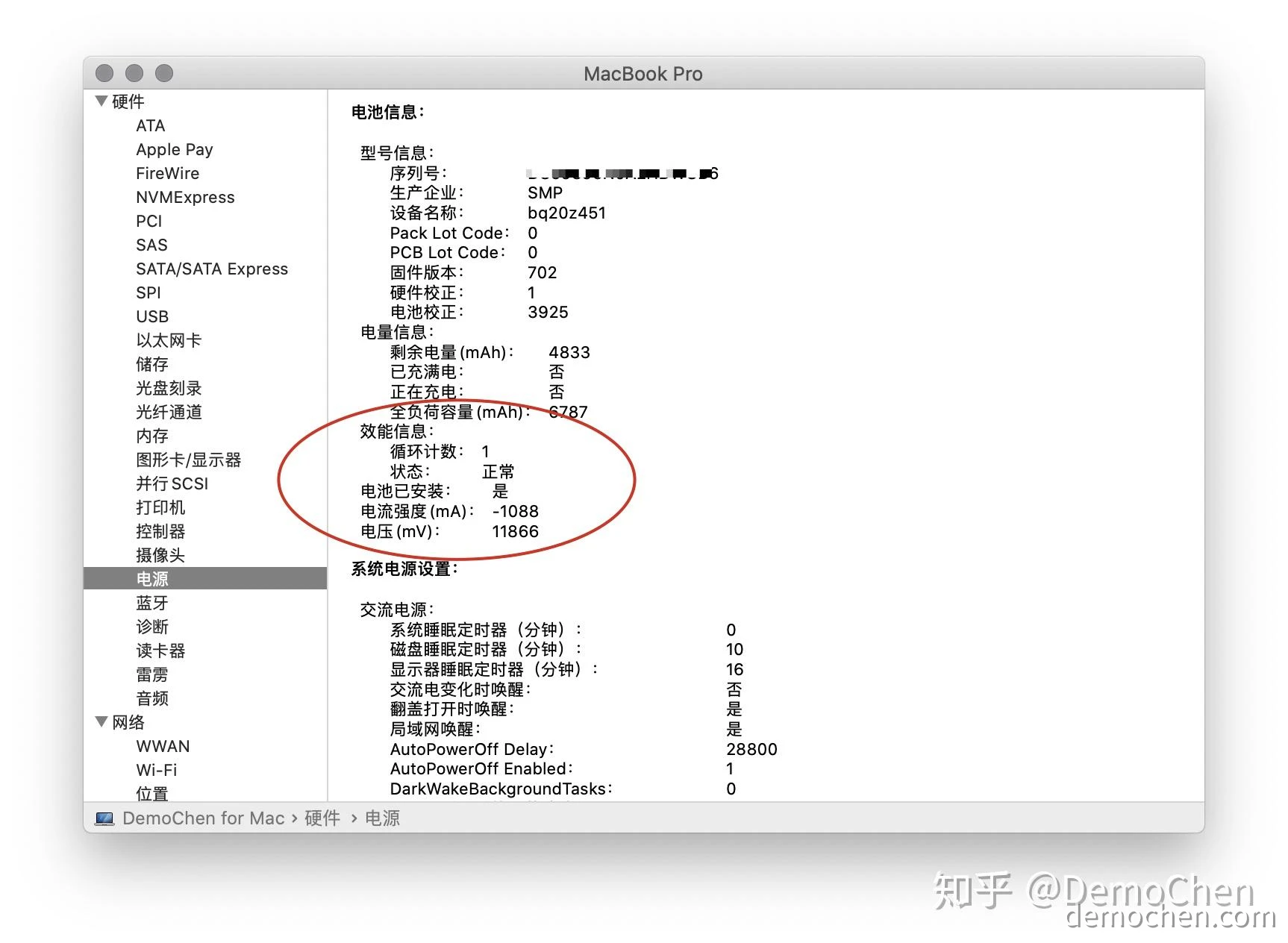The height and width of the screenshot is (943, 1288).
Task: Click the amperage value -1088
Action: pyautogui.click(x=515, y=511)
